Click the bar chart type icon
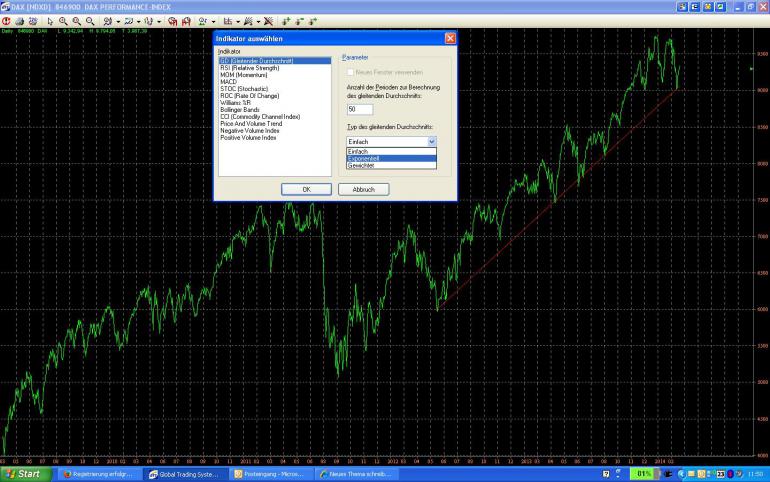Screen dimensions: 770x482 point(228,21)
